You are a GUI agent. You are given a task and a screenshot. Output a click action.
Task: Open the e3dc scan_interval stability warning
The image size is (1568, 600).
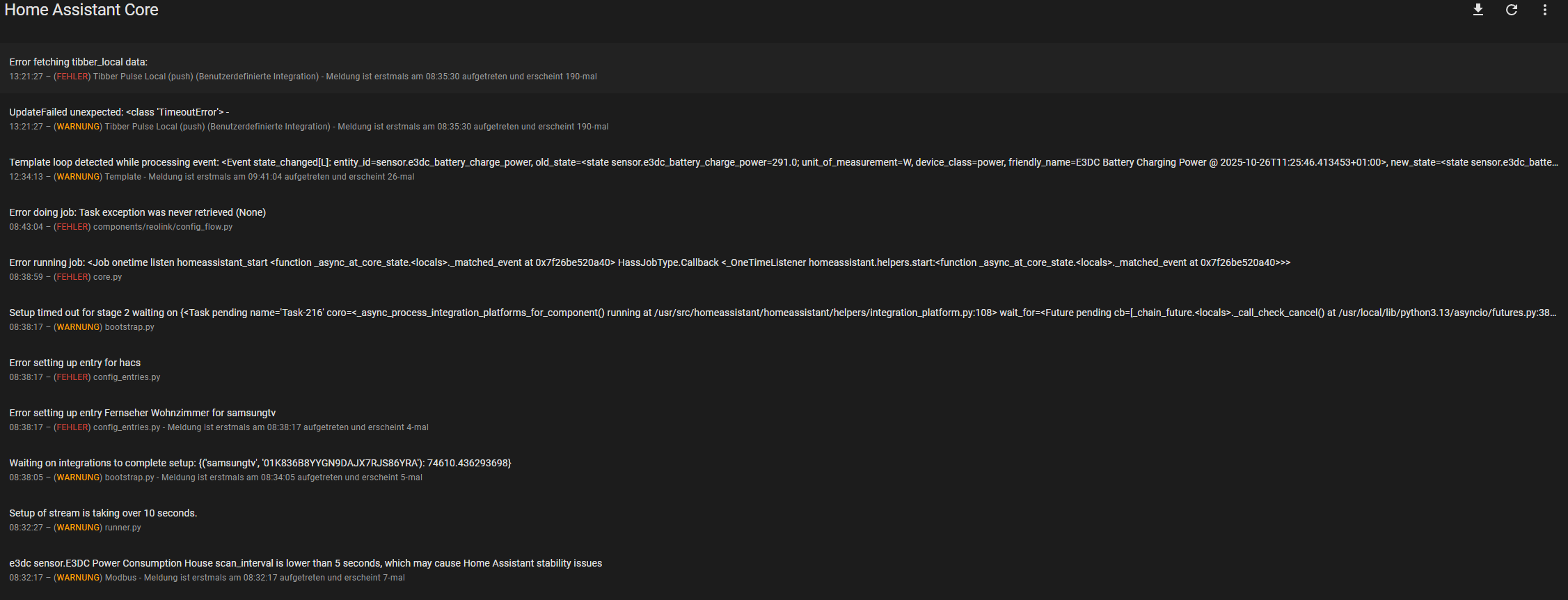point(305,563)
